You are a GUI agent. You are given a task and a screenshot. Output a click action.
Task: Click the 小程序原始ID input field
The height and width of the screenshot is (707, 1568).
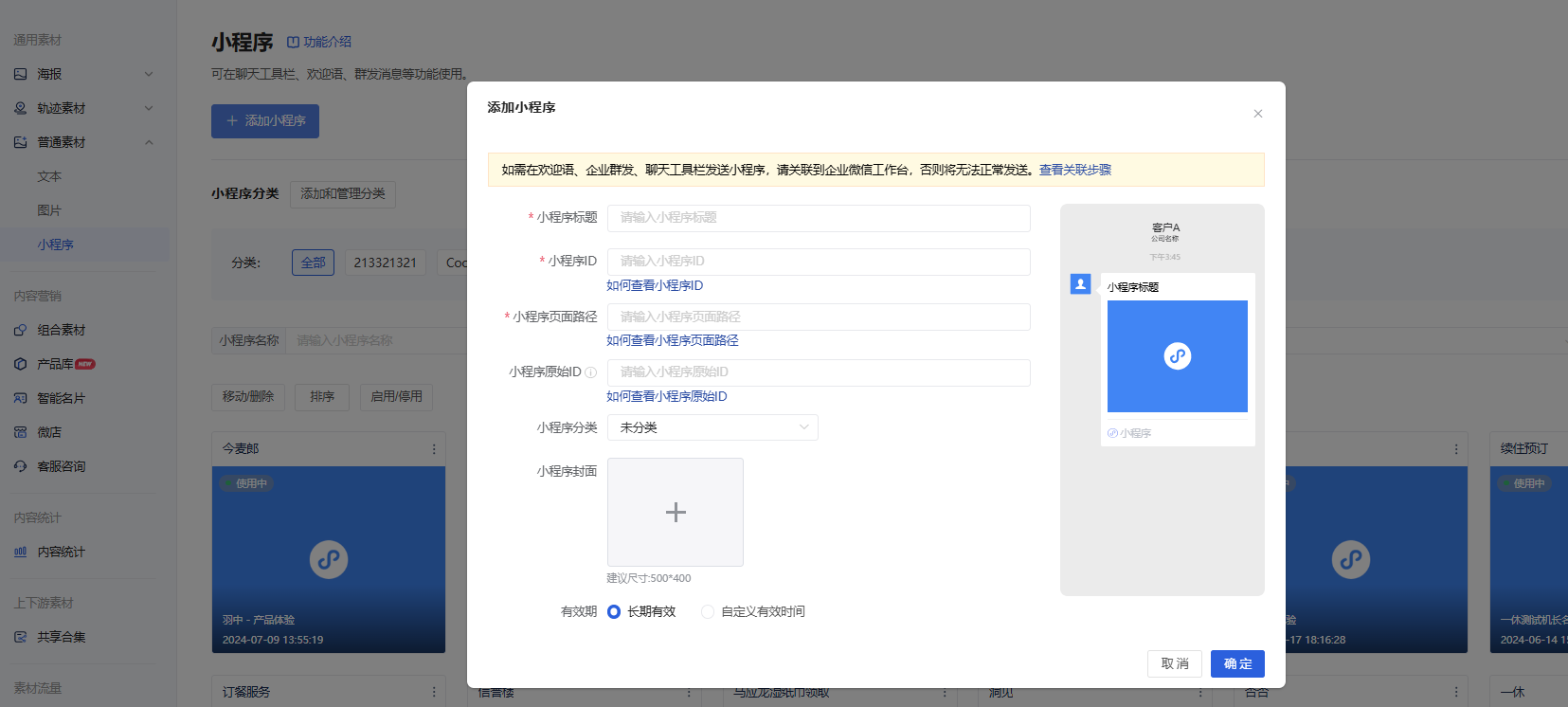(x=819, y=372)
